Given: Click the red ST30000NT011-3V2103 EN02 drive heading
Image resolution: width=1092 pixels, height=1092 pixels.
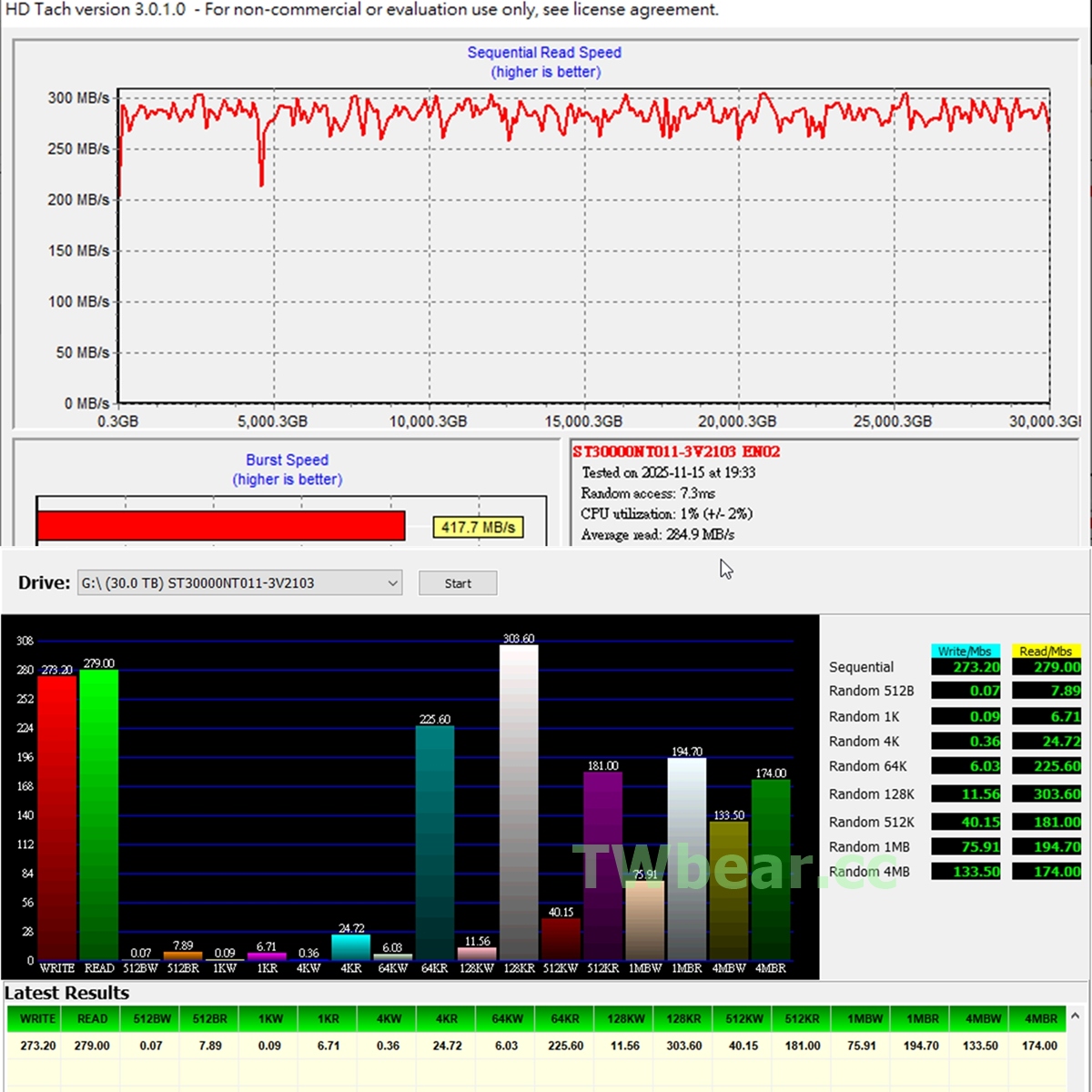Looking at the screenshot, I should [676, 452].
